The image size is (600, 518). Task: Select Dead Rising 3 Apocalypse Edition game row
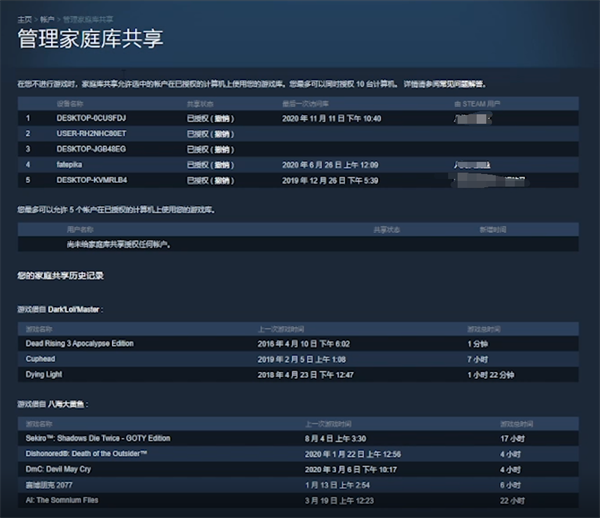click(x=298, y=344)
